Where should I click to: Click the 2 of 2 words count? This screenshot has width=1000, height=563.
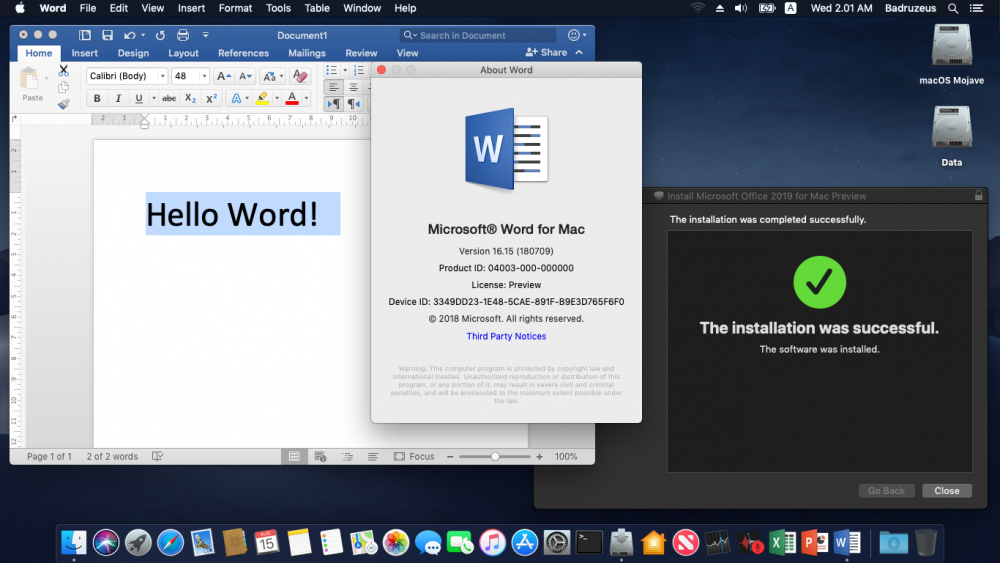(x=112, y=457)
